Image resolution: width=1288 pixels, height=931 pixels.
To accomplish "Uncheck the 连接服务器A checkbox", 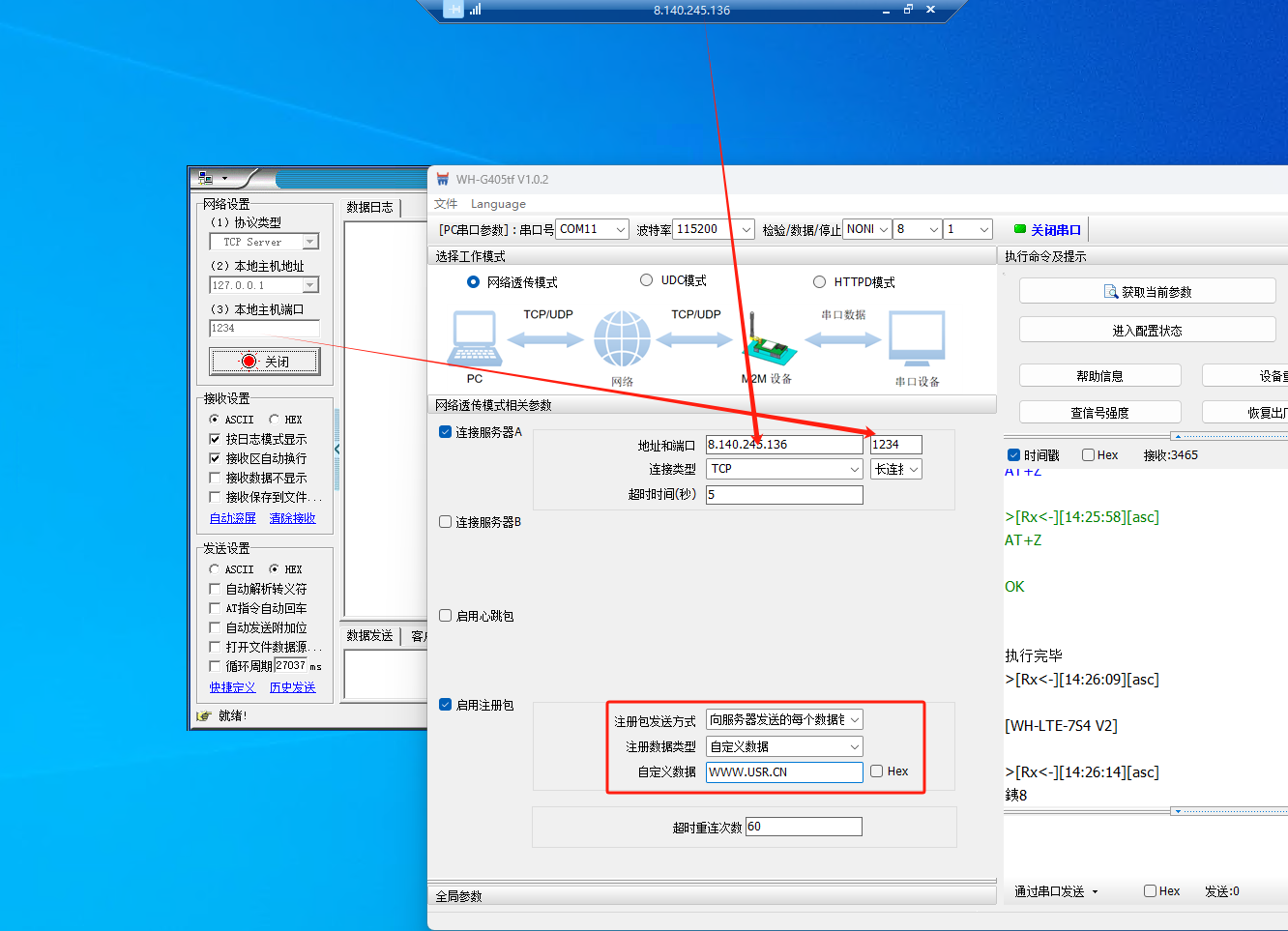I will (446, 432).
